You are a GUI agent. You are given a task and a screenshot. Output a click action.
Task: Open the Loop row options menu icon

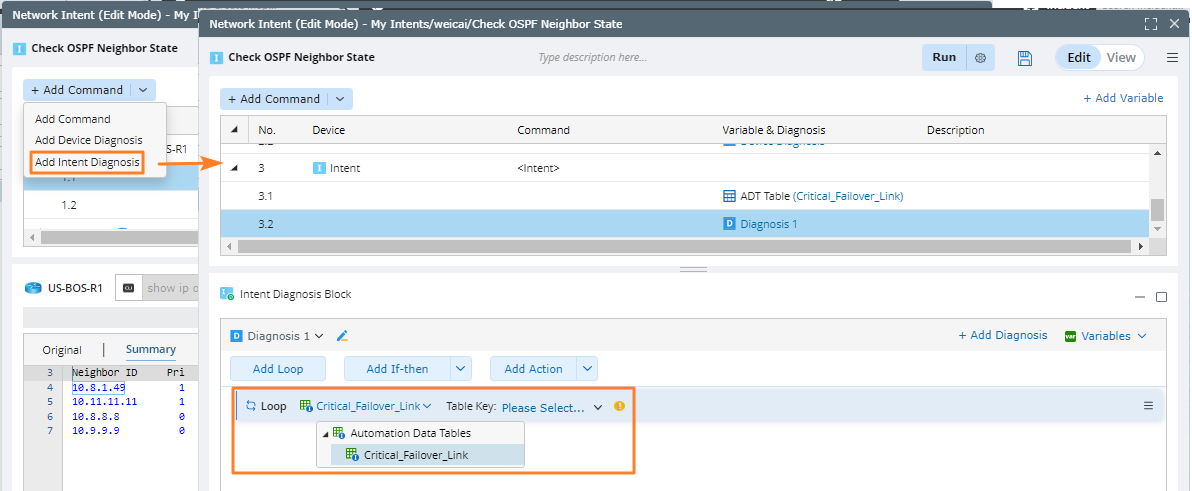tap(1148, 406)
